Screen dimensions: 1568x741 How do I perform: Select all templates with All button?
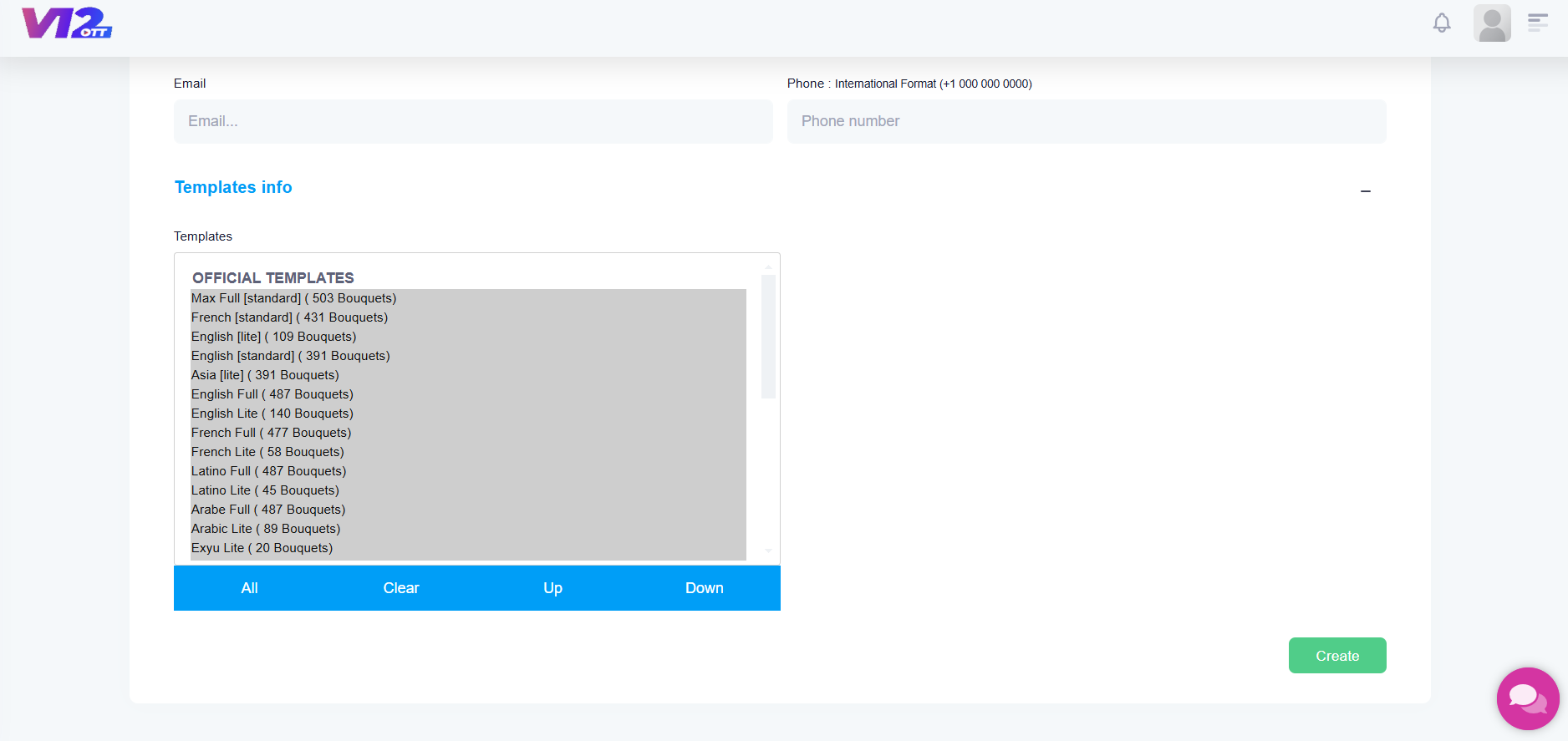[x=249, y=588]
